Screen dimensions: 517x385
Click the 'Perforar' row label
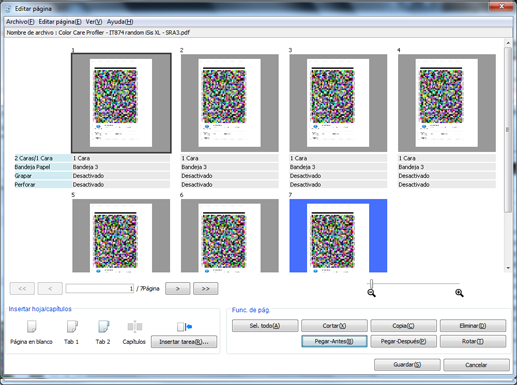[x=43, y=184]
